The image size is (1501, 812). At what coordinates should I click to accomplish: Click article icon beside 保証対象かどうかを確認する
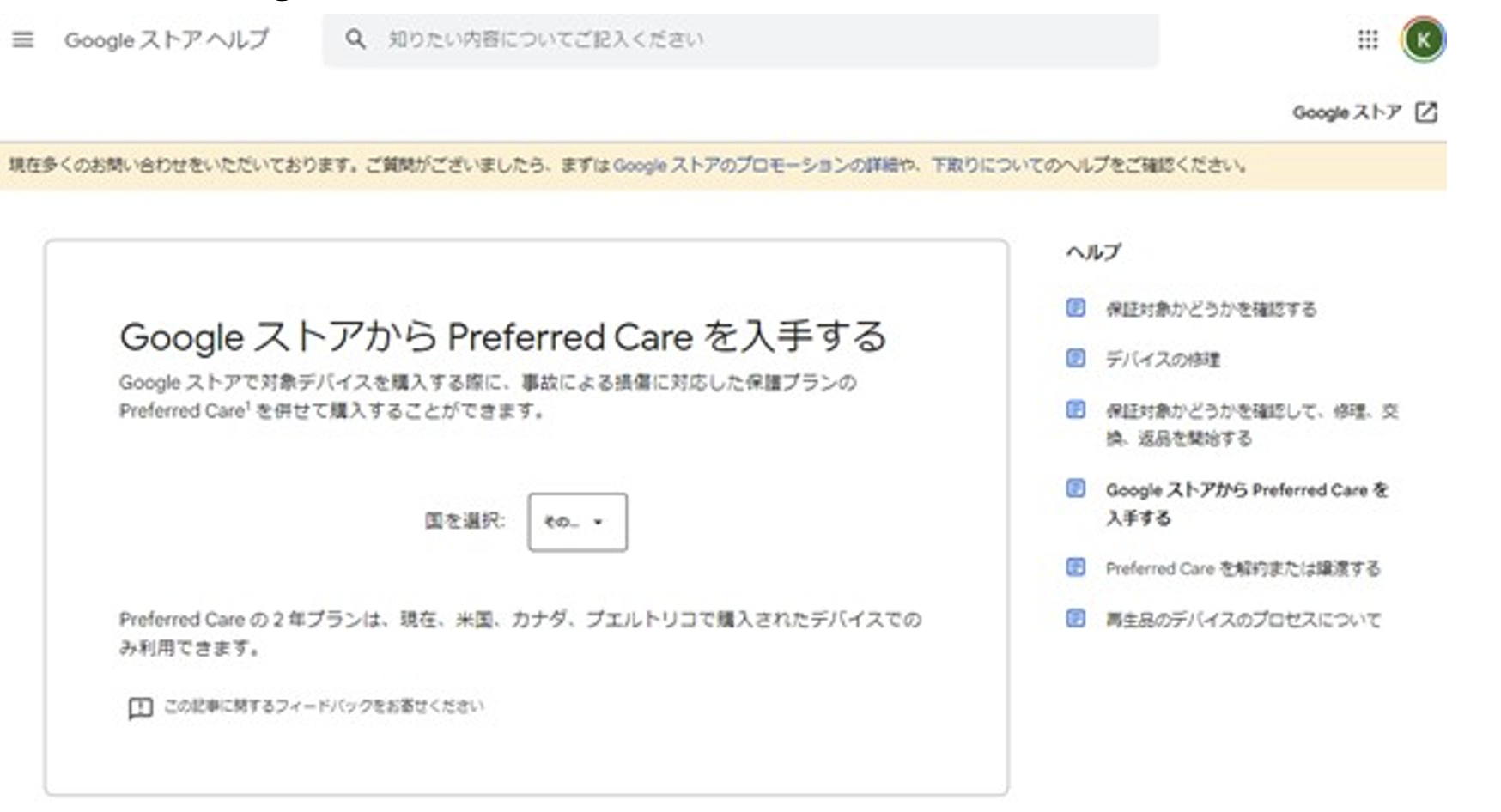coord(1075,308)
